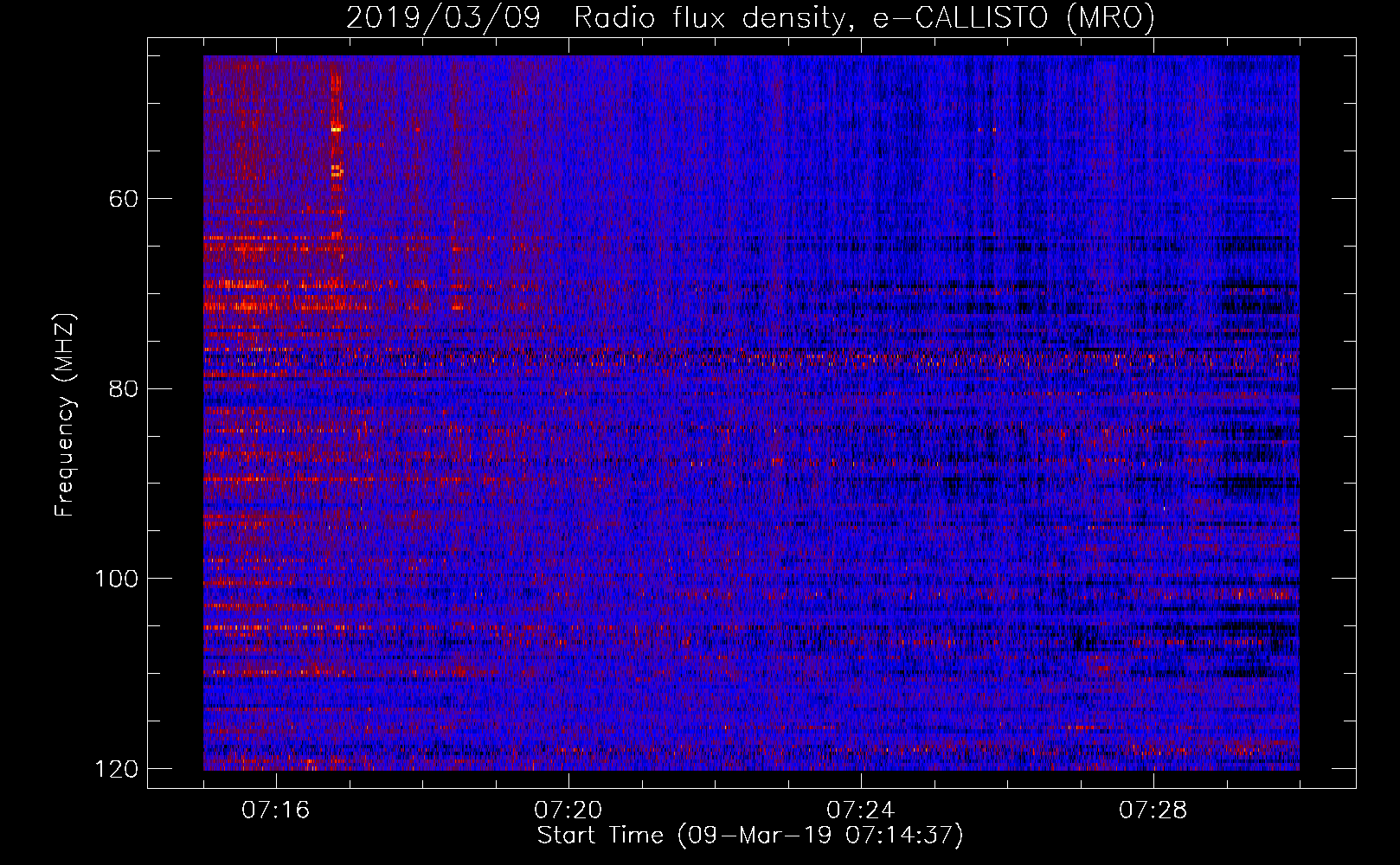Click the 07:20 time tick label
Viewport: 1400px width, 865px height.
568,810
